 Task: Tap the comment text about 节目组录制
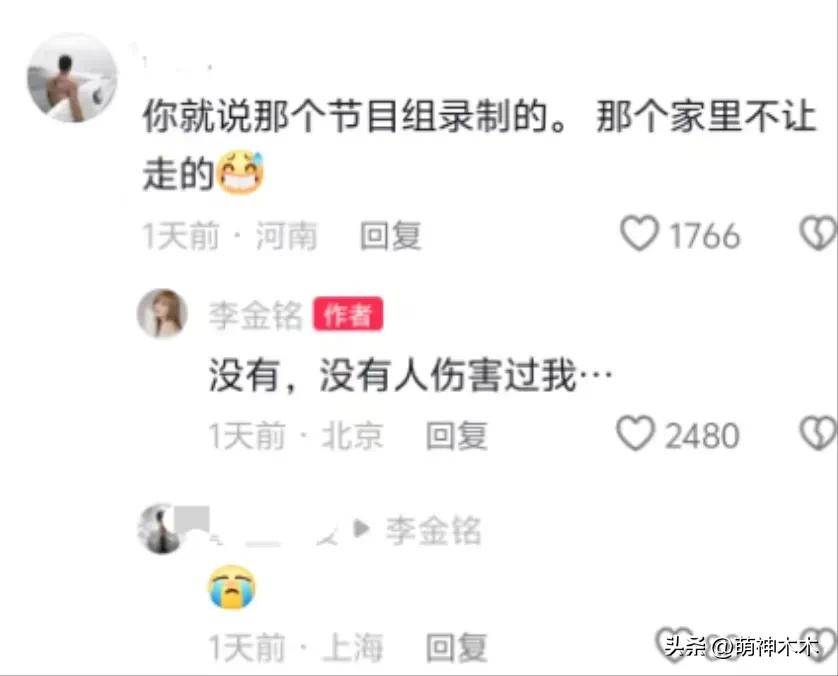(x=479, y=145)
